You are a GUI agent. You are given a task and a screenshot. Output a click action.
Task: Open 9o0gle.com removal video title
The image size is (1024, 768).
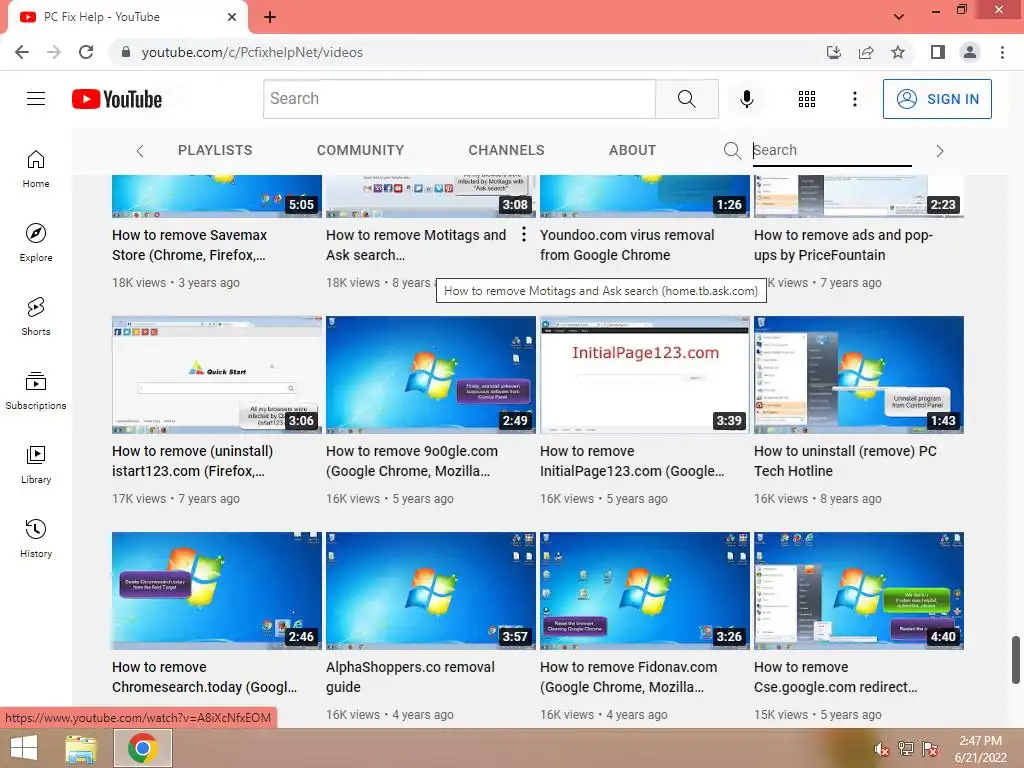coord(411,461)
